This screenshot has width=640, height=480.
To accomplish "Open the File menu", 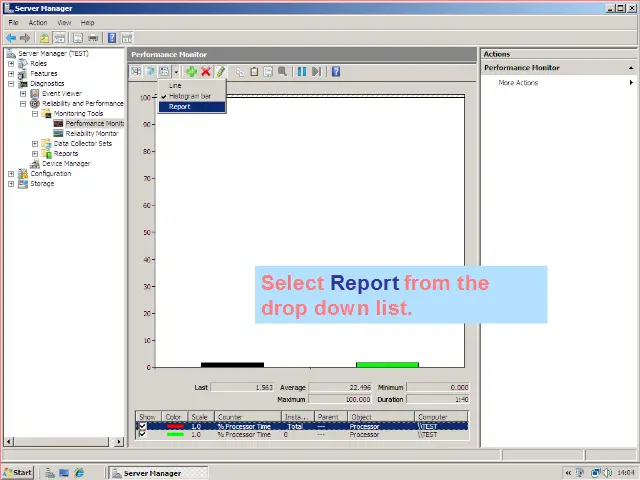I will tap(13, 23).
